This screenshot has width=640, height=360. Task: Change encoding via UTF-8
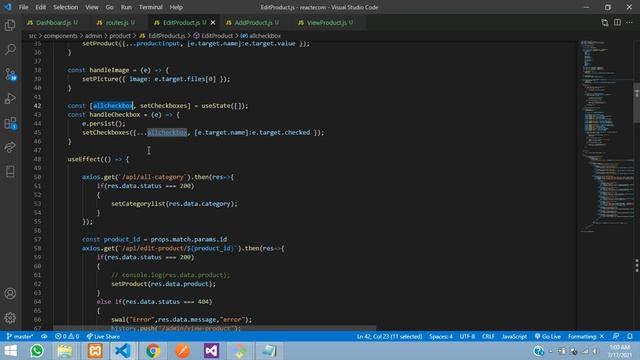tap(467, 336)
